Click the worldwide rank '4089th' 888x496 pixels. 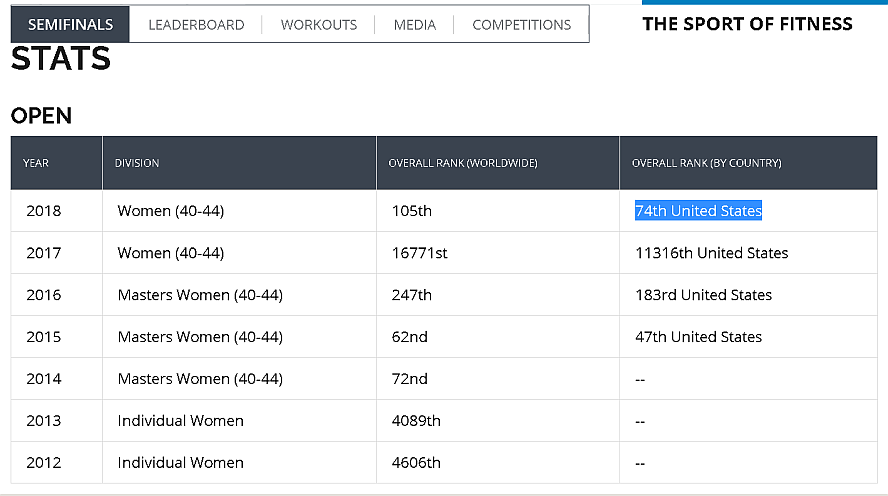pos(416,420)
